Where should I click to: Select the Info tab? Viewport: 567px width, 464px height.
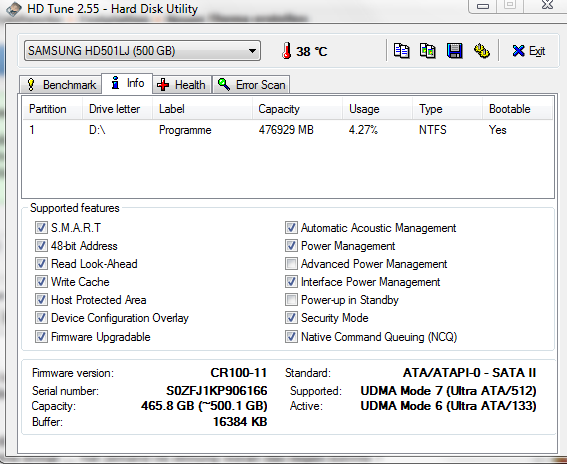point(127,83)
